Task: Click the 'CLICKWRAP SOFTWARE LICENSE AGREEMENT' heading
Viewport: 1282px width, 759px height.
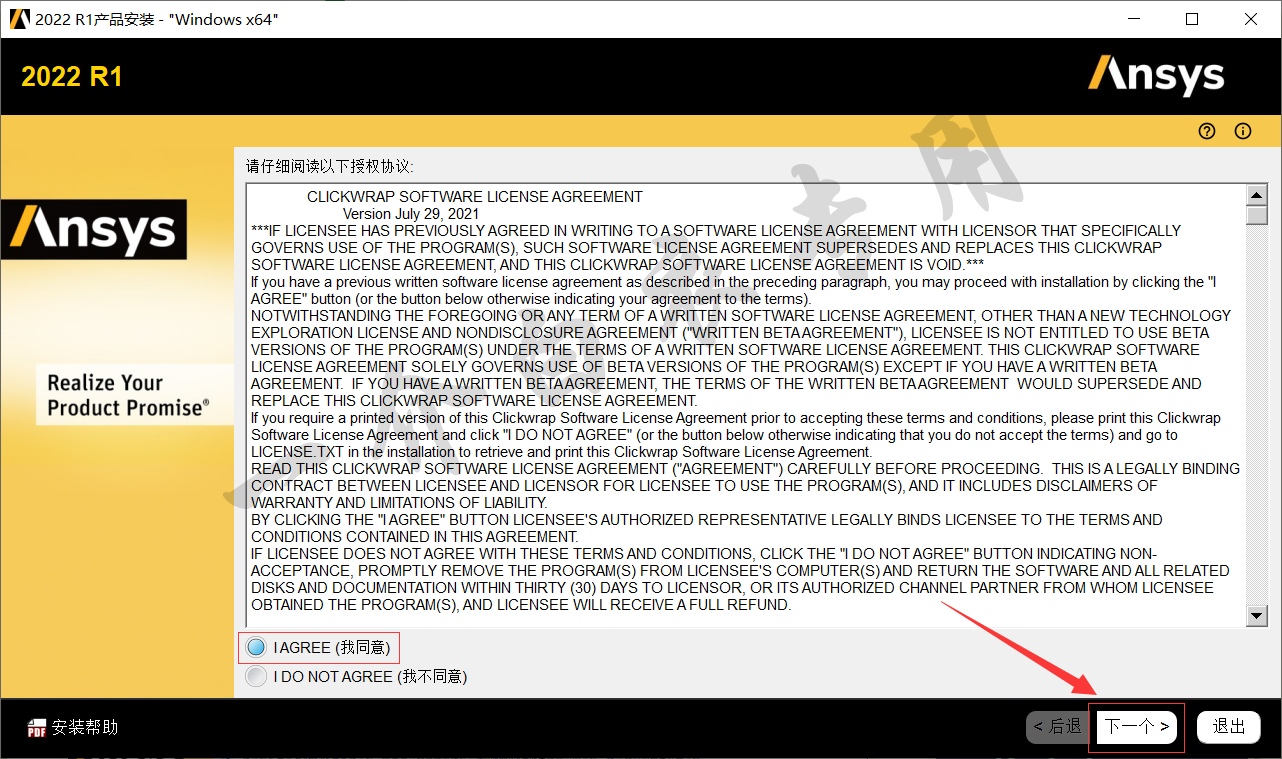Action: click(475, 197)
